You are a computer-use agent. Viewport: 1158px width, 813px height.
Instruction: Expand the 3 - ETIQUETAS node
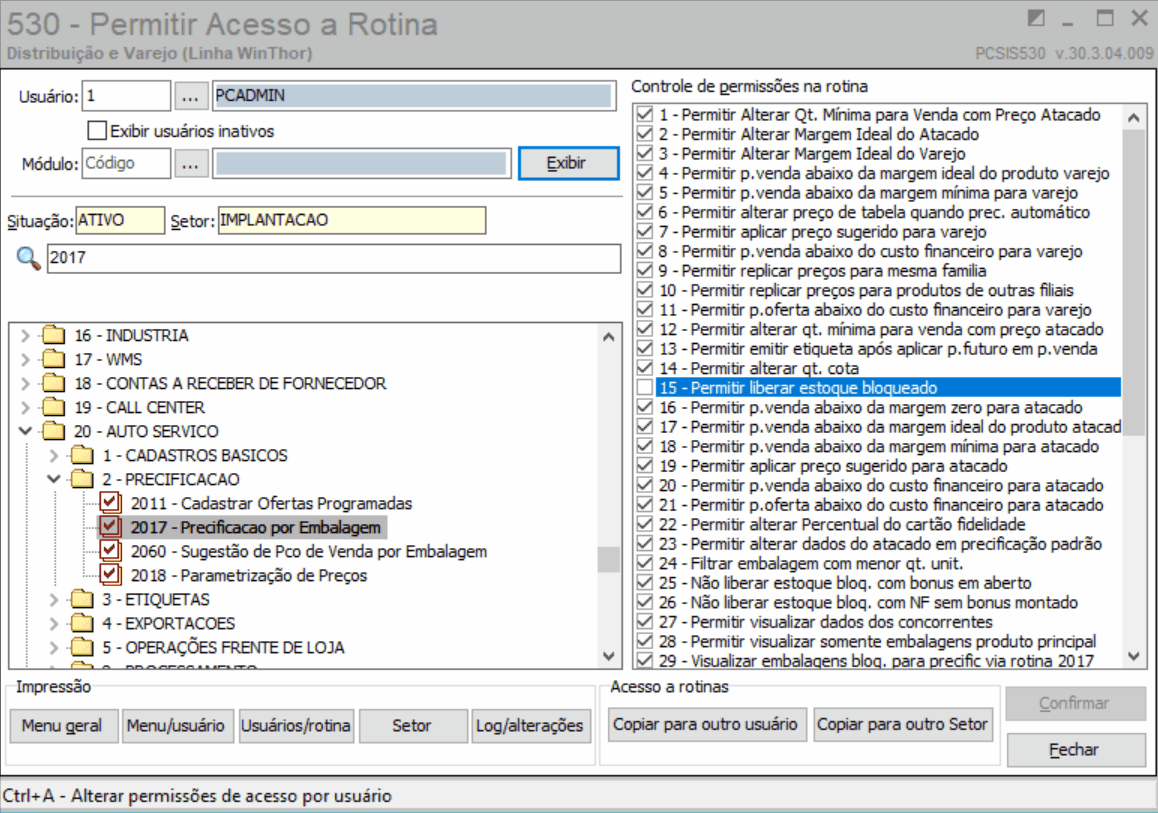pyautogui.click(x=53, y=599)
